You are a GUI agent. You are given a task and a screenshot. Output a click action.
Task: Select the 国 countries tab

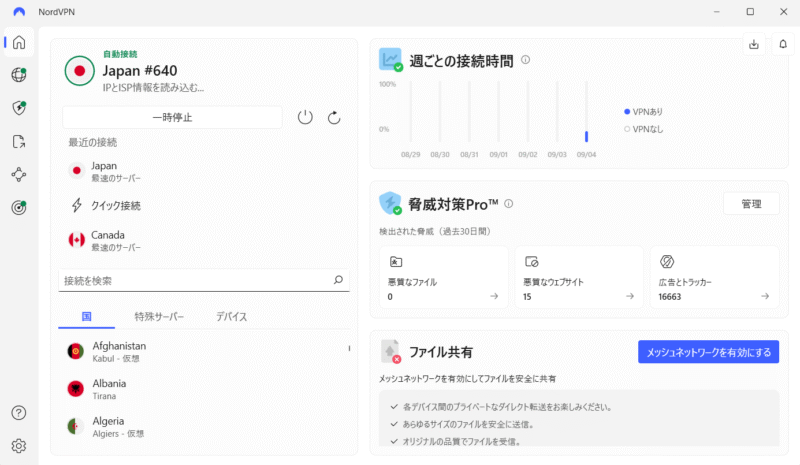[87, 316]
